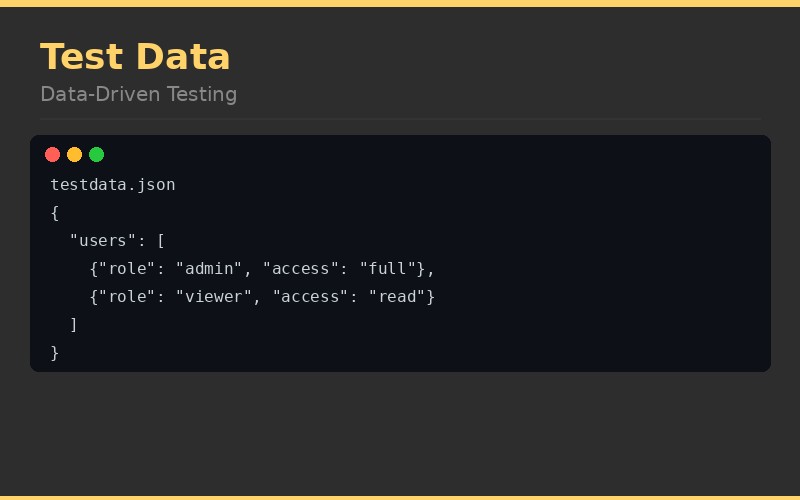Click the red dot in code window
Screen dimensions: 800x500
coord(53,154)
